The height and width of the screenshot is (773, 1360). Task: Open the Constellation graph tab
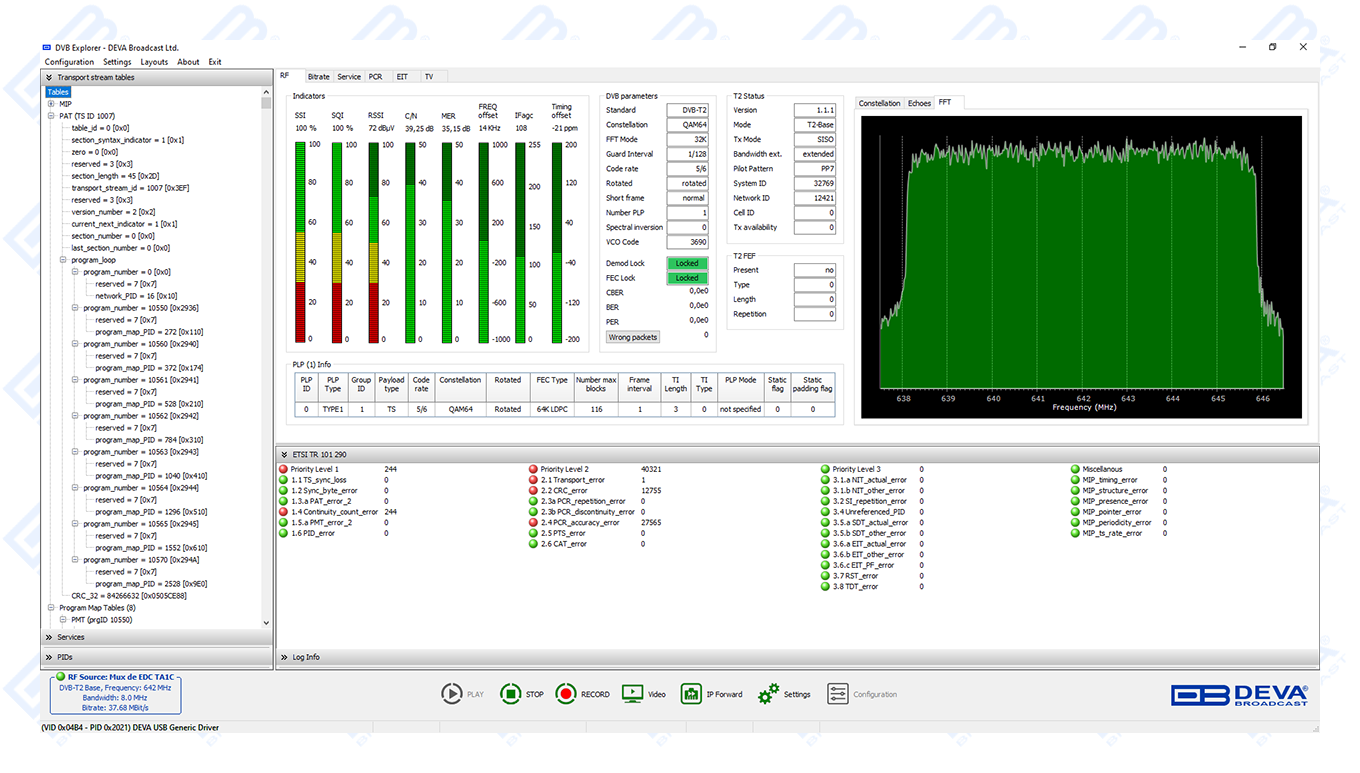pyautogui.click(x=879, y=103)
